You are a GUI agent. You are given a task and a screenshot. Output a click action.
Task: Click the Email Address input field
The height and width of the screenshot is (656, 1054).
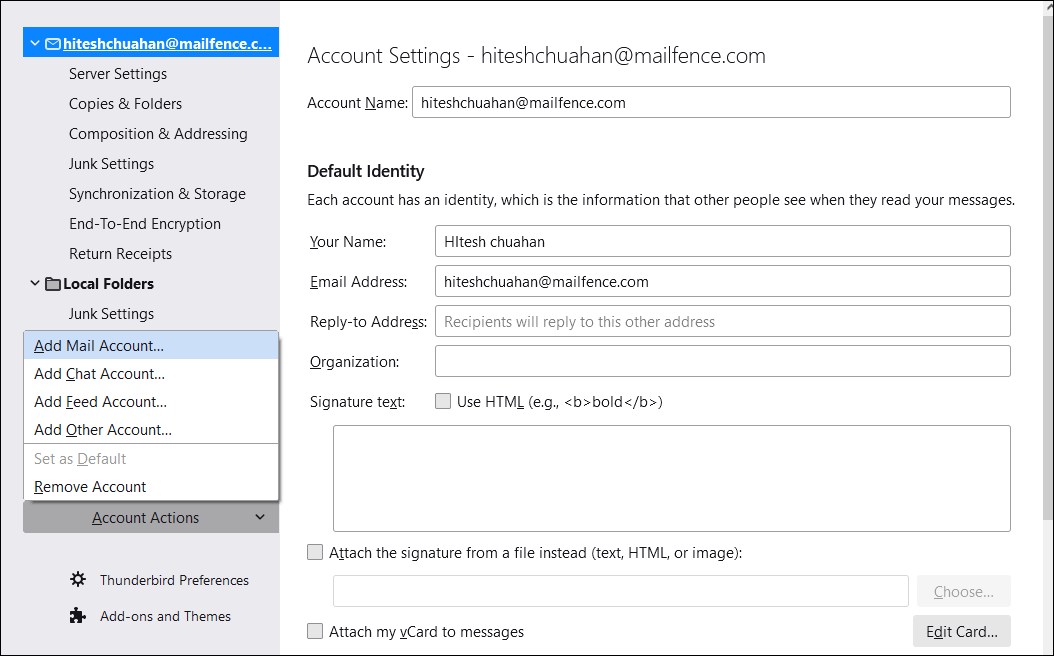point(723,281)
